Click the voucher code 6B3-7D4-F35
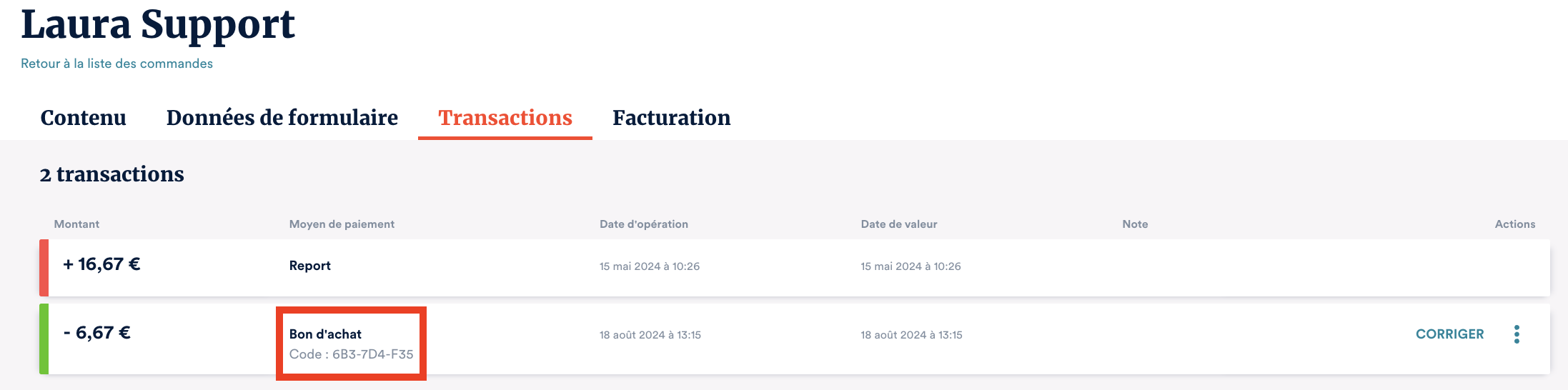1568x390 pixels. [372, 354]
